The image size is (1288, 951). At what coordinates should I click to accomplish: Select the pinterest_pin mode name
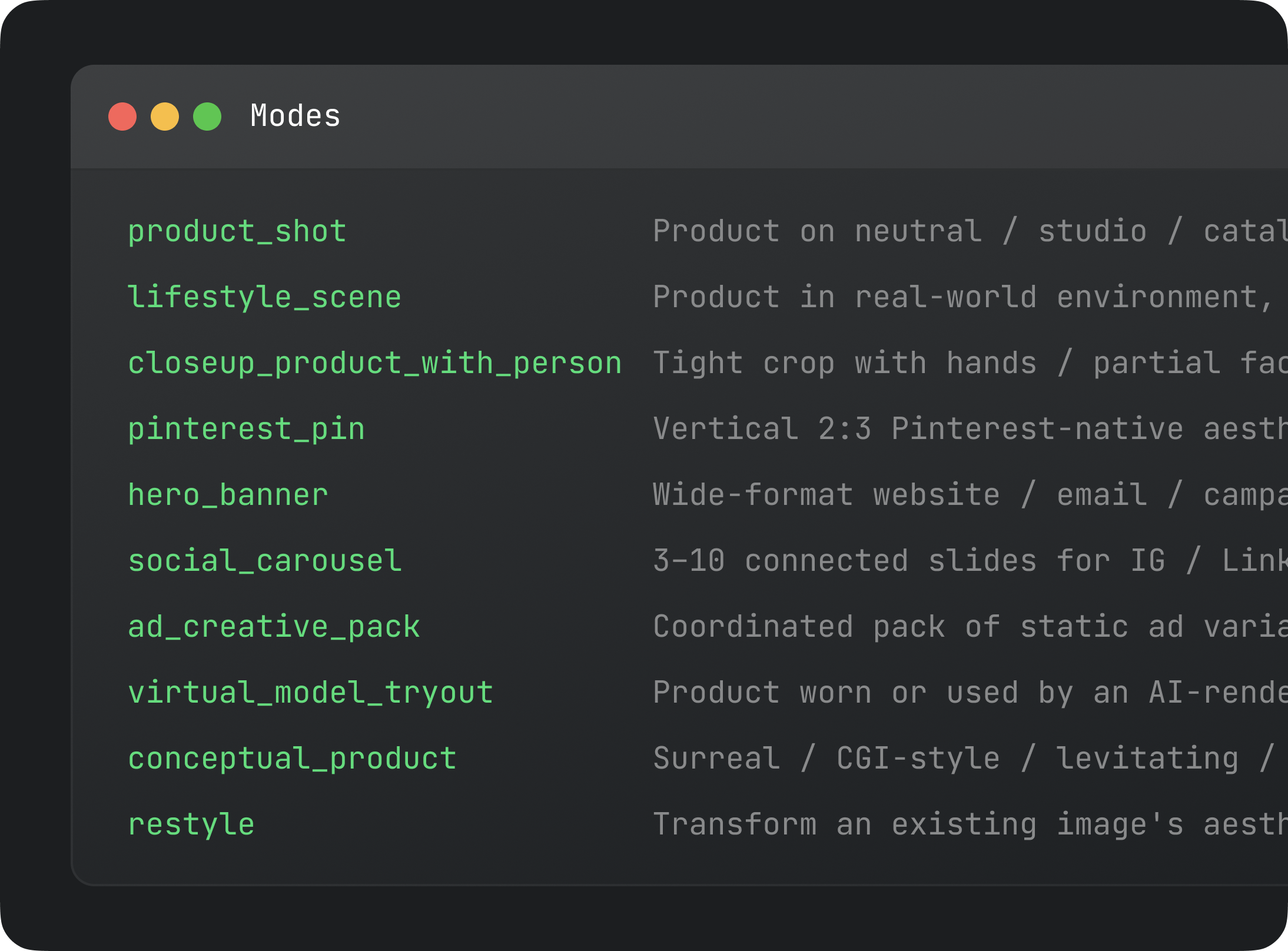pos(247,429)
